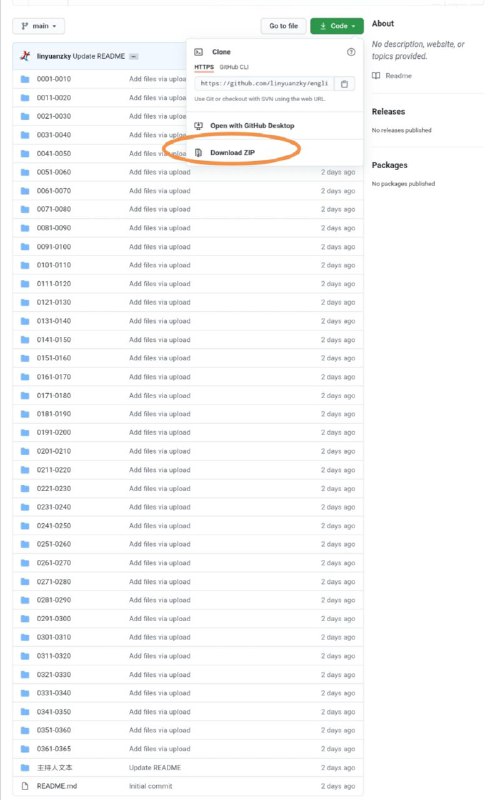Open folder 0121-0130
The width and height of the screenshot is (495, 800).
[x=54, y=303]
